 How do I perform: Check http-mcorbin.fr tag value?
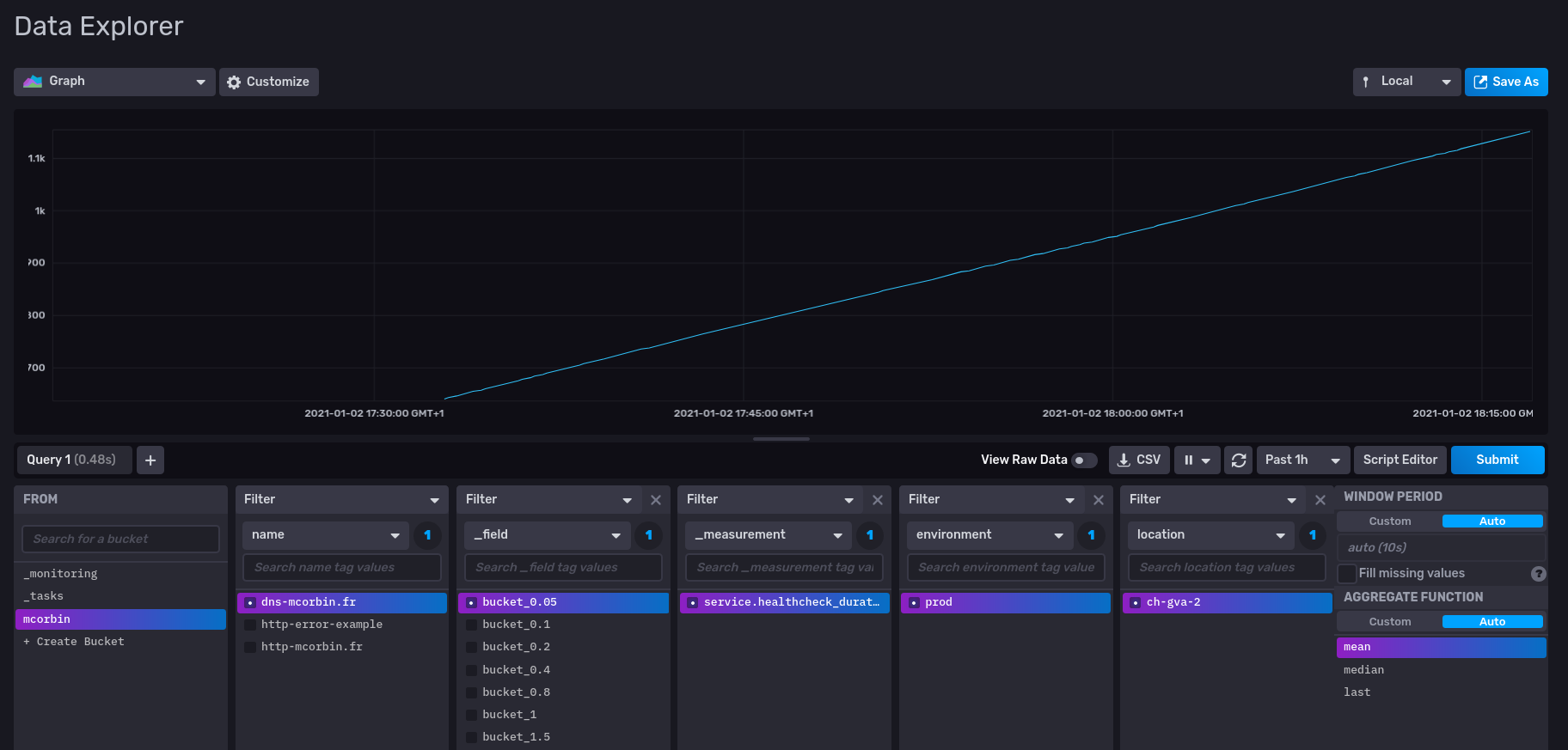coord(342,648)
